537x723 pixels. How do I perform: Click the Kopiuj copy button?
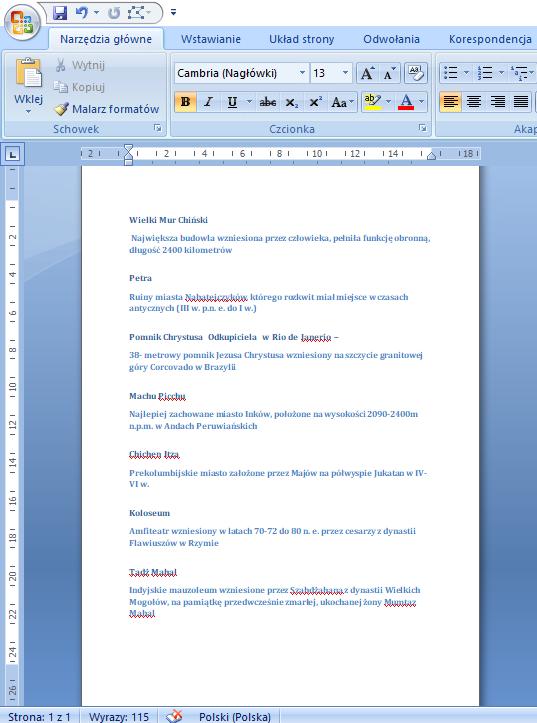(79, 87)
